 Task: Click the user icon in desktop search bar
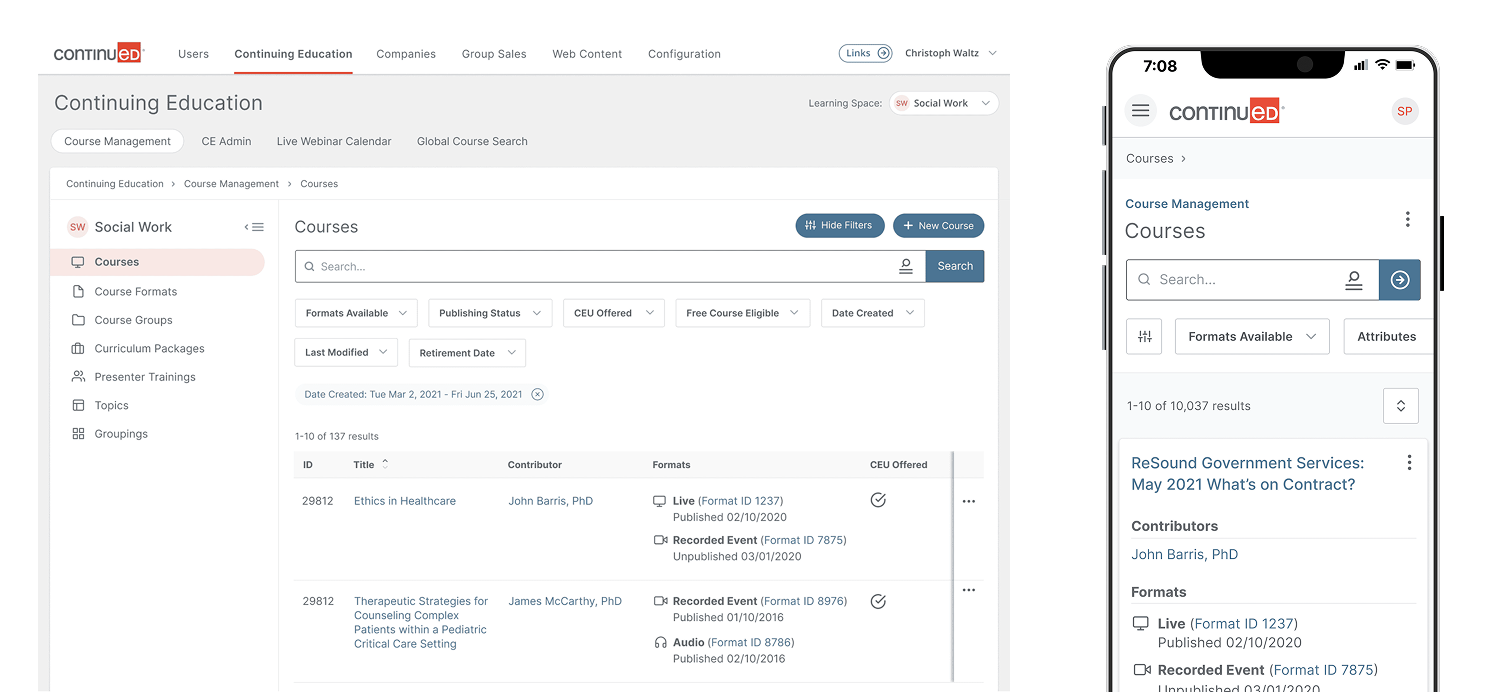(905, 266)
